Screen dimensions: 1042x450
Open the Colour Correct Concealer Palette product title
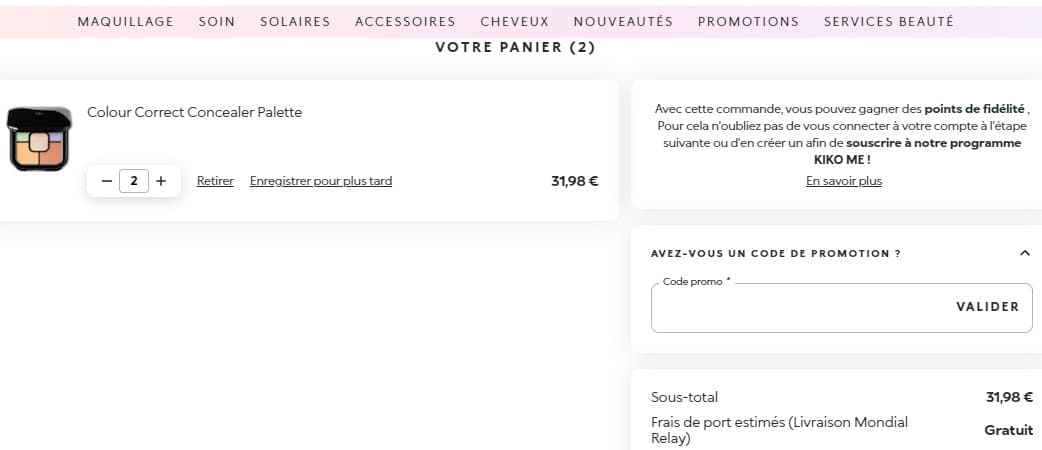tap(194, 112)
